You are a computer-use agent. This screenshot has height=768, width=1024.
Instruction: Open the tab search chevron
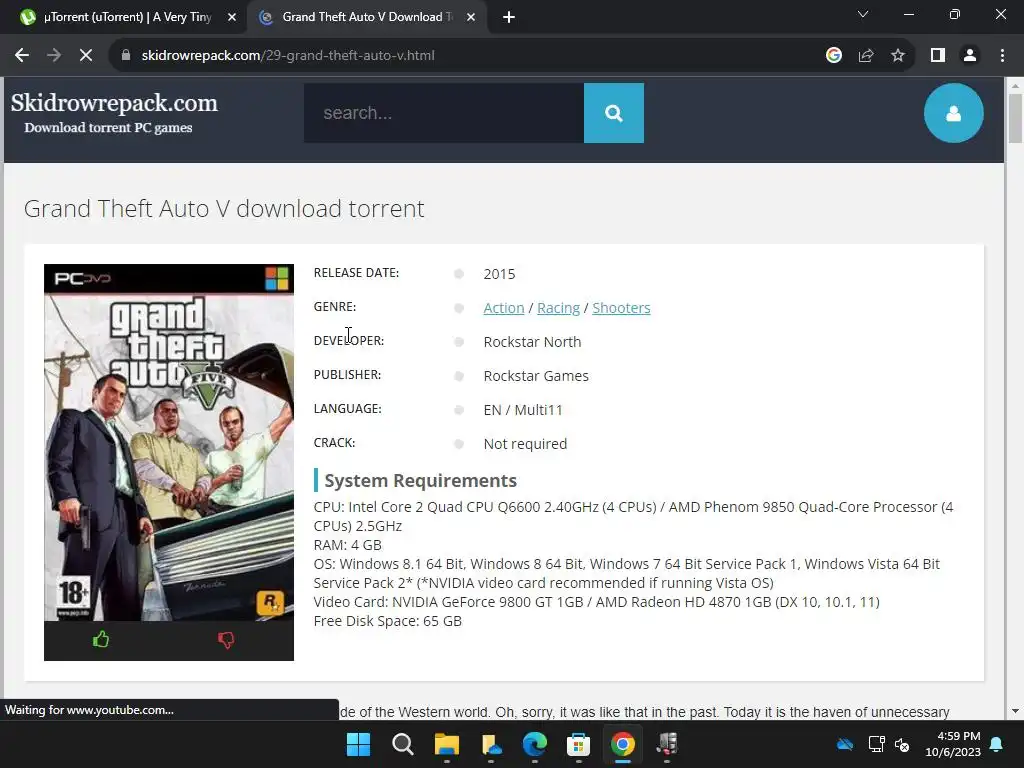coord(863,14)
